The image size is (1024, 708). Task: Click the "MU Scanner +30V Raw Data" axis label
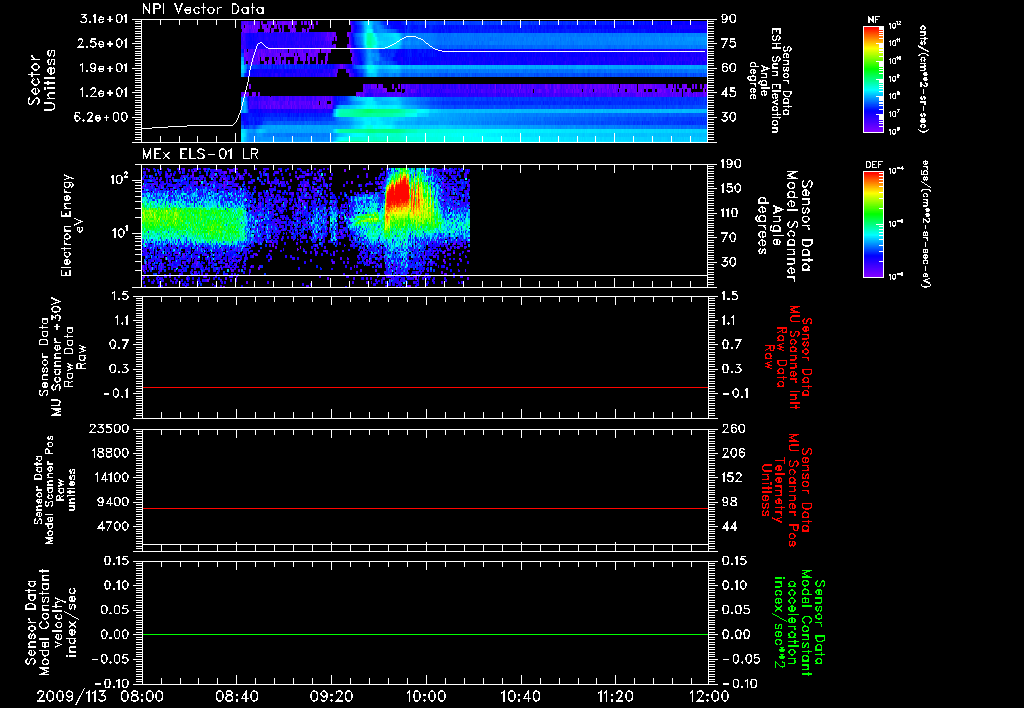61,357
